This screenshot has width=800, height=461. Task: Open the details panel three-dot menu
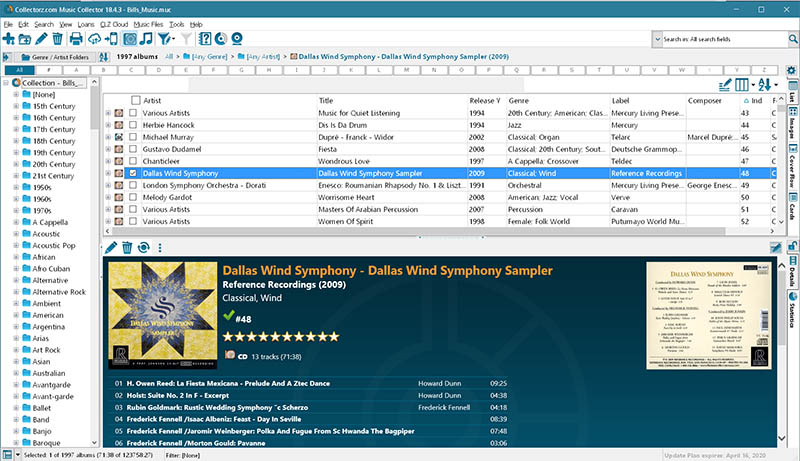click(160, 248)
